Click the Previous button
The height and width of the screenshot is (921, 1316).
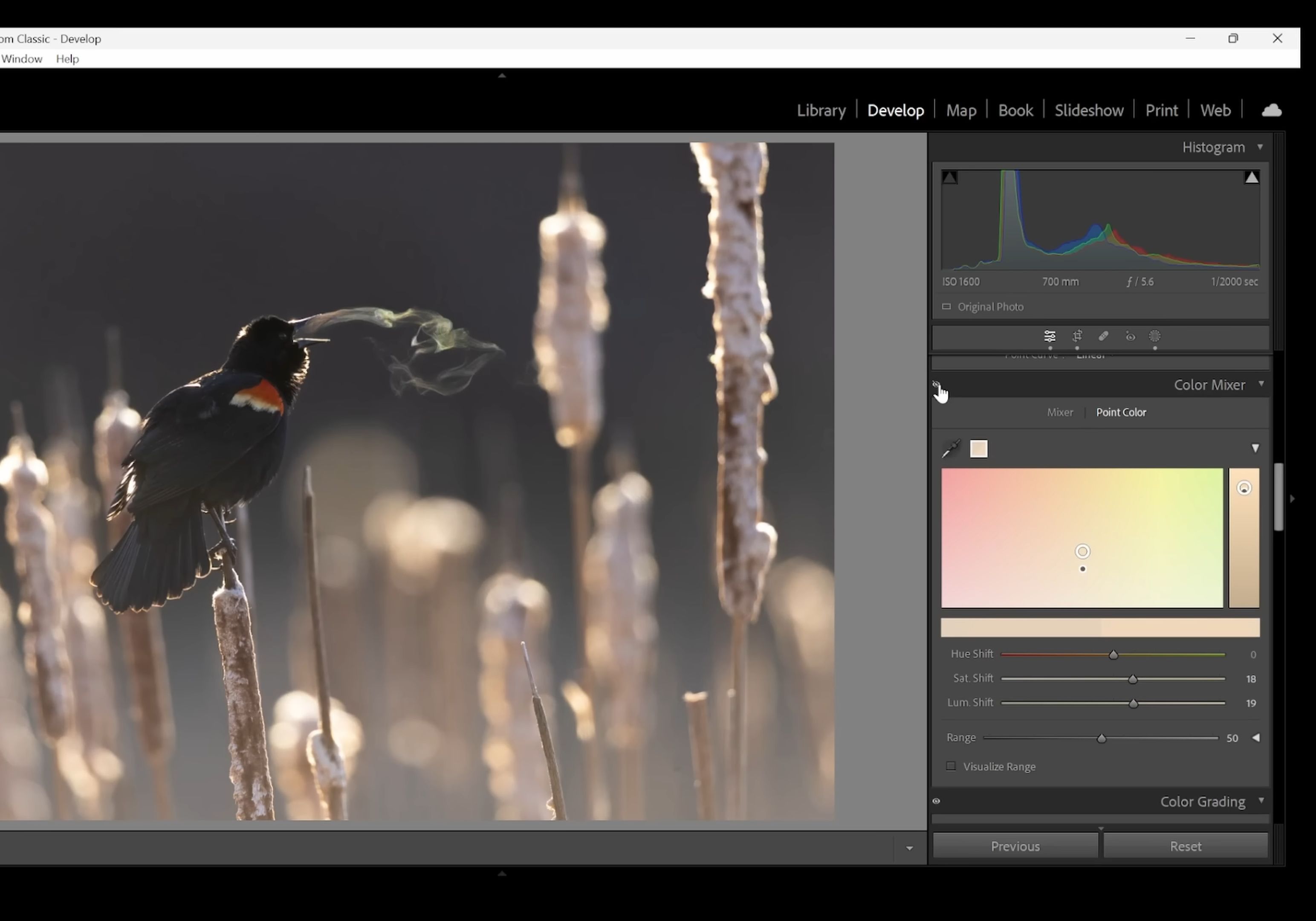click(1015, 846)
